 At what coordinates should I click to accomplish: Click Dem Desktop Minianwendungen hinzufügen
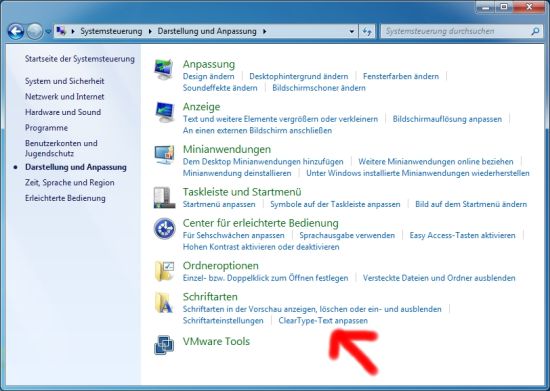pos(263,162)
